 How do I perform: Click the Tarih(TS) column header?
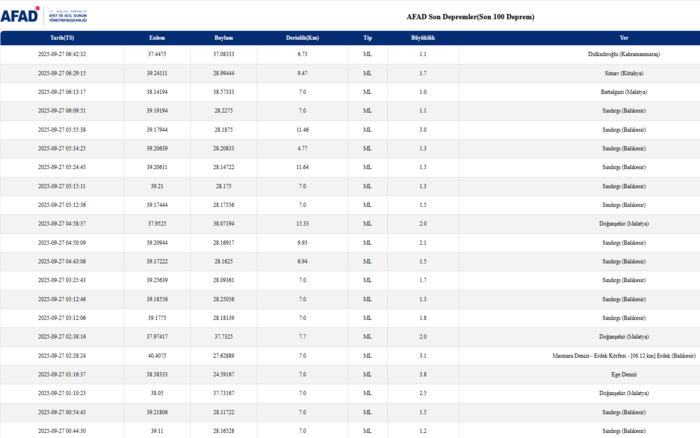pos(62,37)
